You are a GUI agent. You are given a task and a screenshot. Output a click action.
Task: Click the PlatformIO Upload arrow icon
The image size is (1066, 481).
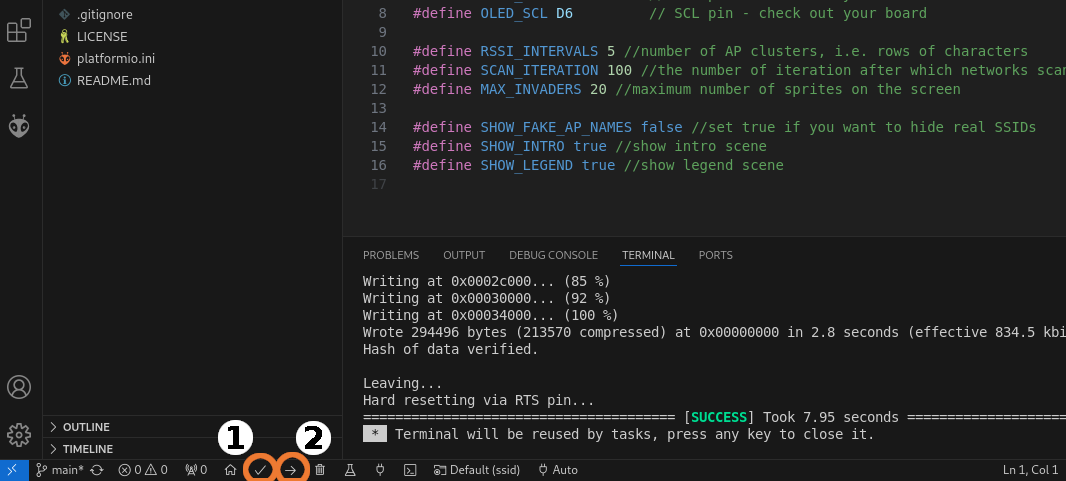(x=290, y=469)
